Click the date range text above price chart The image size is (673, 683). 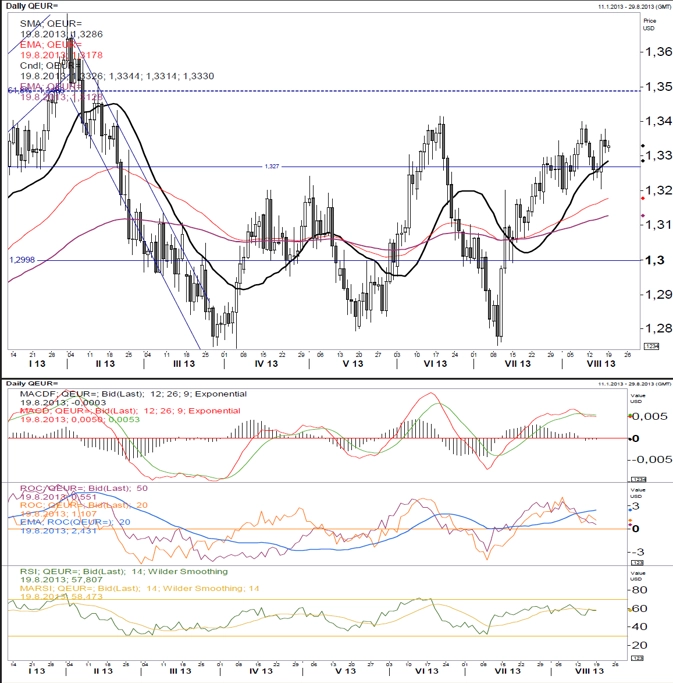tap(634, 7)
